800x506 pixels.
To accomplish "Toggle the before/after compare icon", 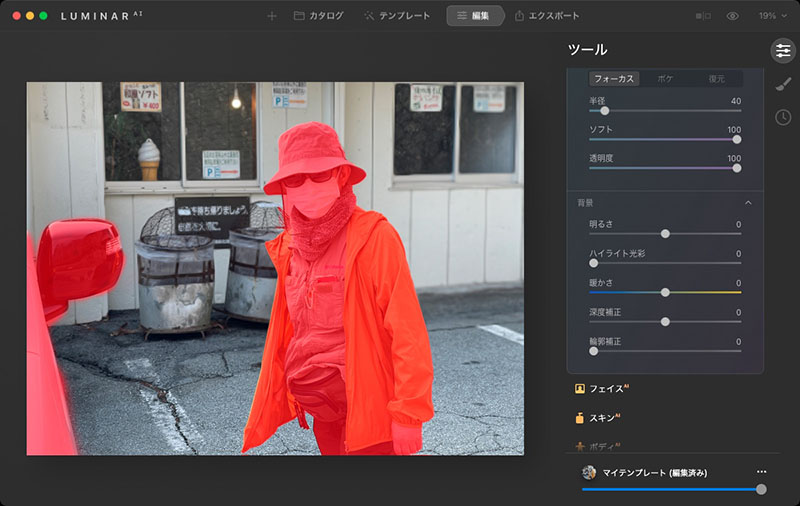I will point(703,16).
